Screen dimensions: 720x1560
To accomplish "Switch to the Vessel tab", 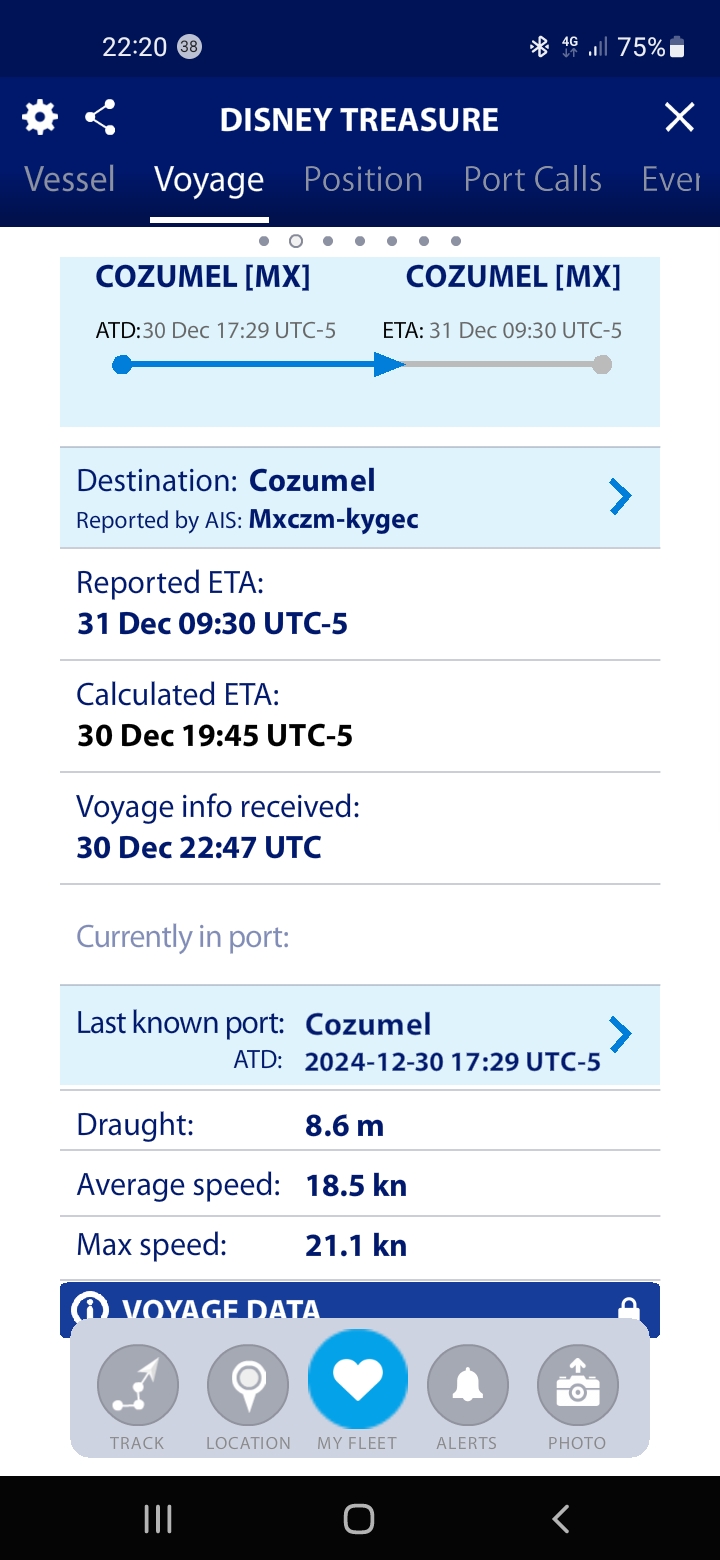I will point(70,179).
